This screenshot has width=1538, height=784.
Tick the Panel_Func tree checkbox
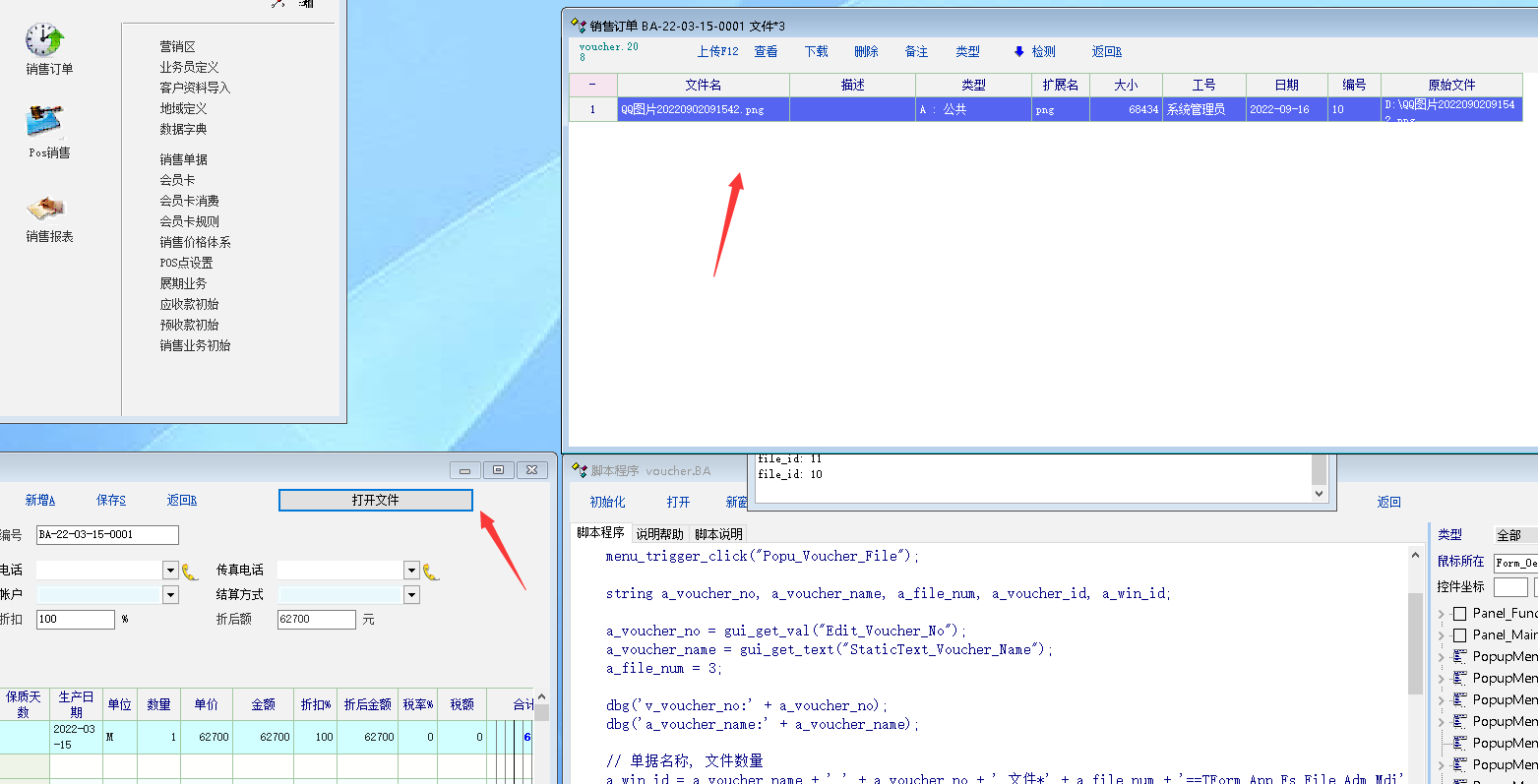click(1459, 613)
